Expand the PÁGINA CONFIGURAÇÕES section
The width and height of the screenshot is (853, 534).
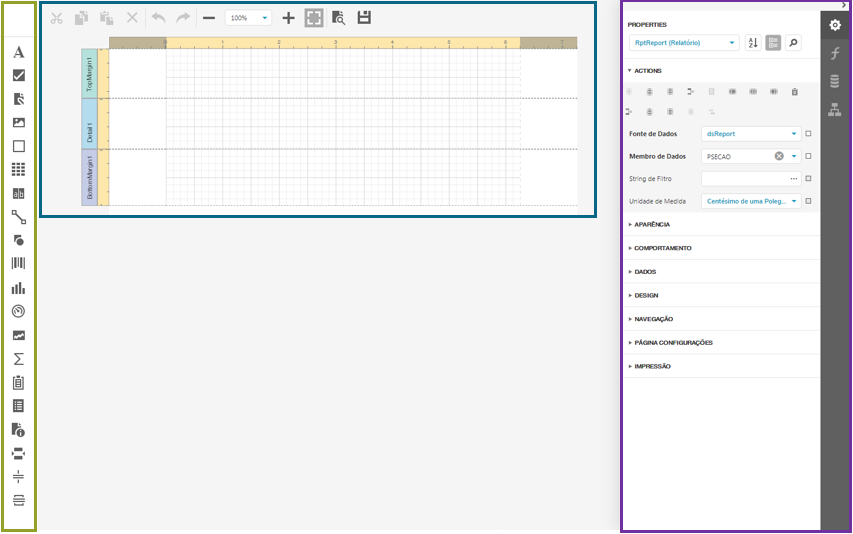(671, 343)
